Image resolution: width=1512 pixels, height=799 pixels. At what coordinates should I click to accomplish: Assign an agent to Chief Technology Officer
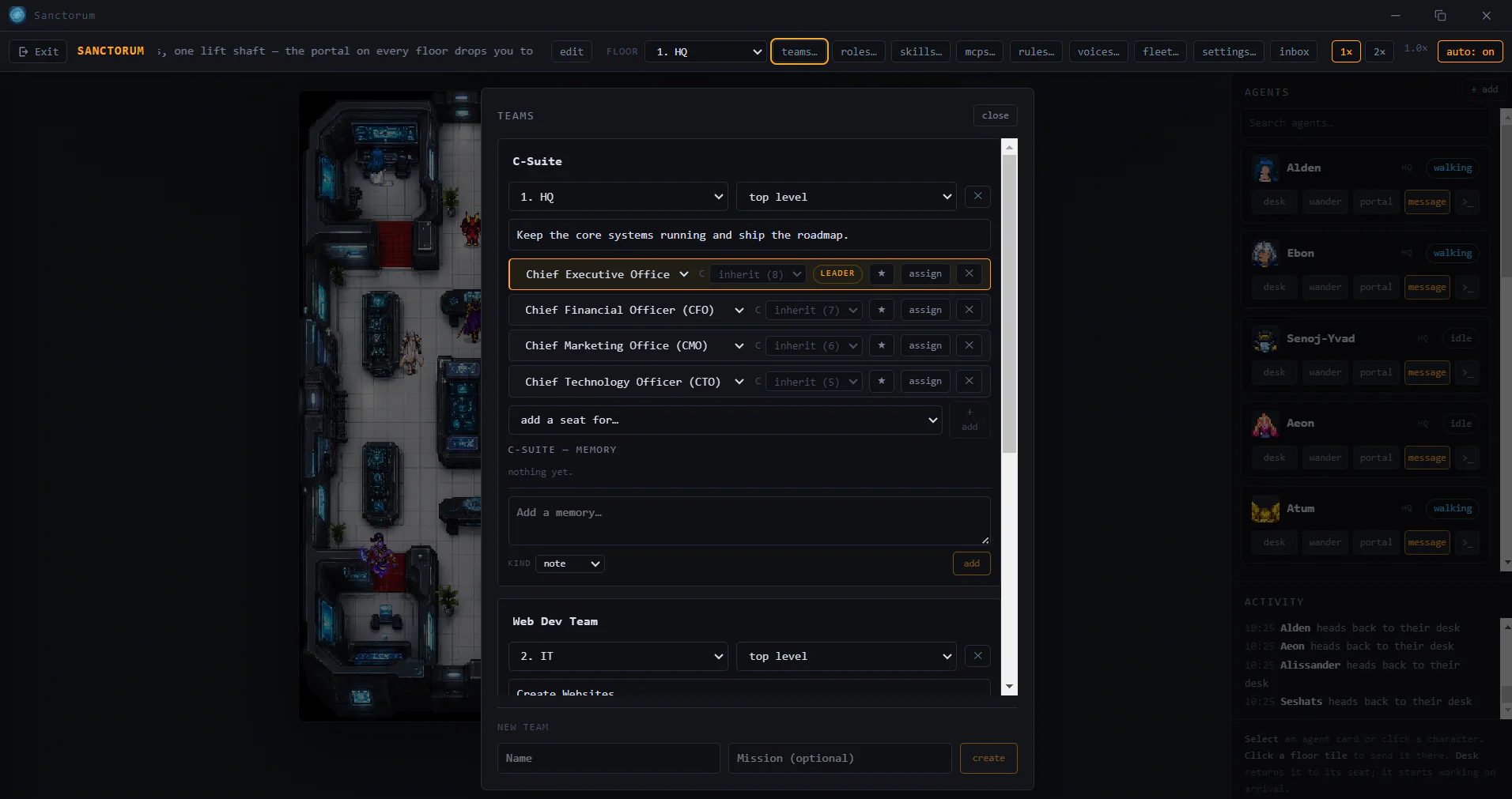point(925,381)
